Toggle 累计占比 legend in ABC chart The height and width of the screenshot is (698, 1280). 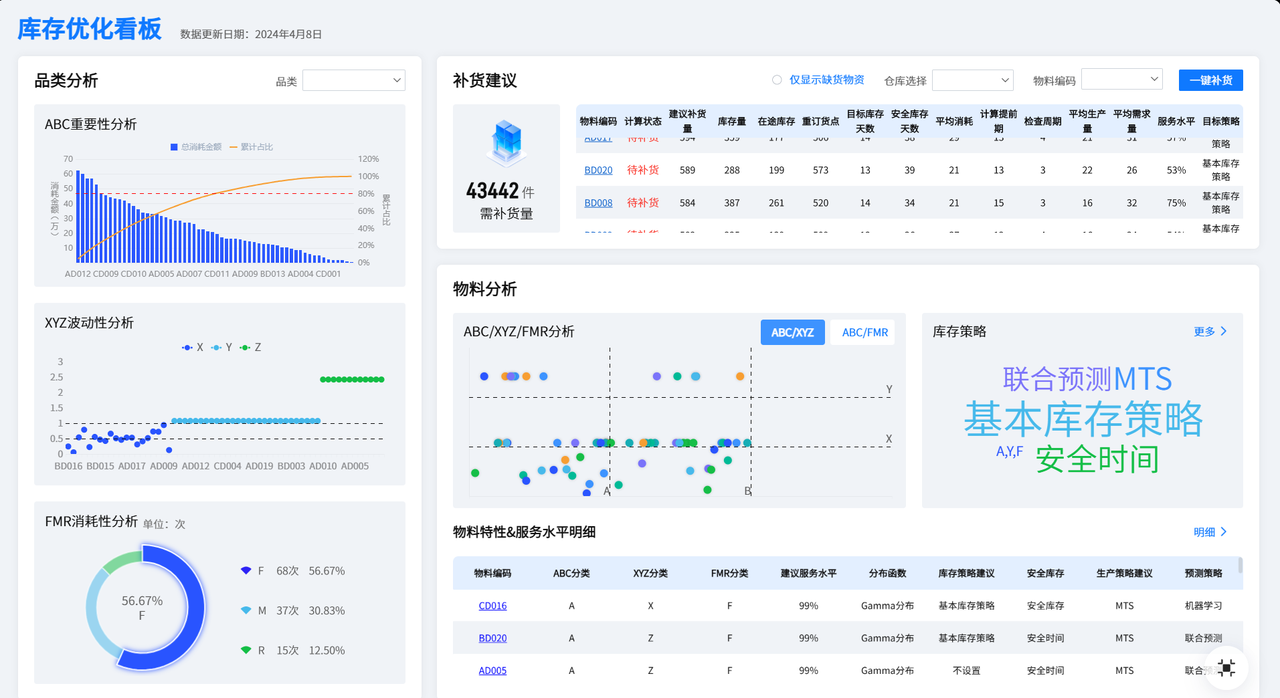click(250, 147)
